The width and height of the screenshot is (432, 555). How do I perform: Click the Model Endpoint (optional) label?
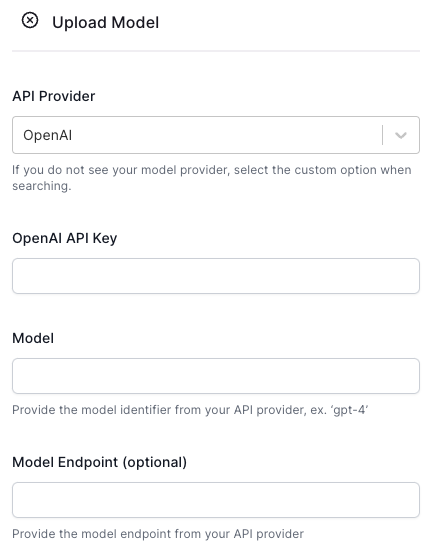(100, 462)
